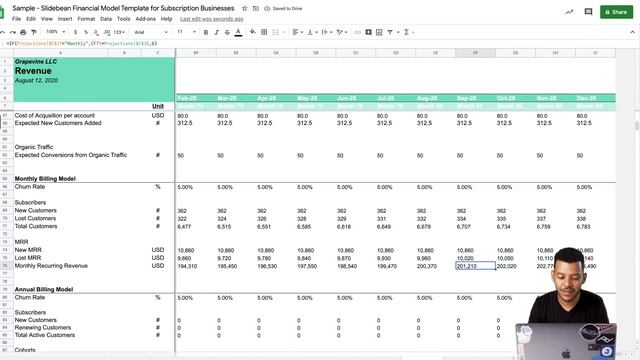Open the View menu
This screenshot has height=360, width=640.
point(47,19)
